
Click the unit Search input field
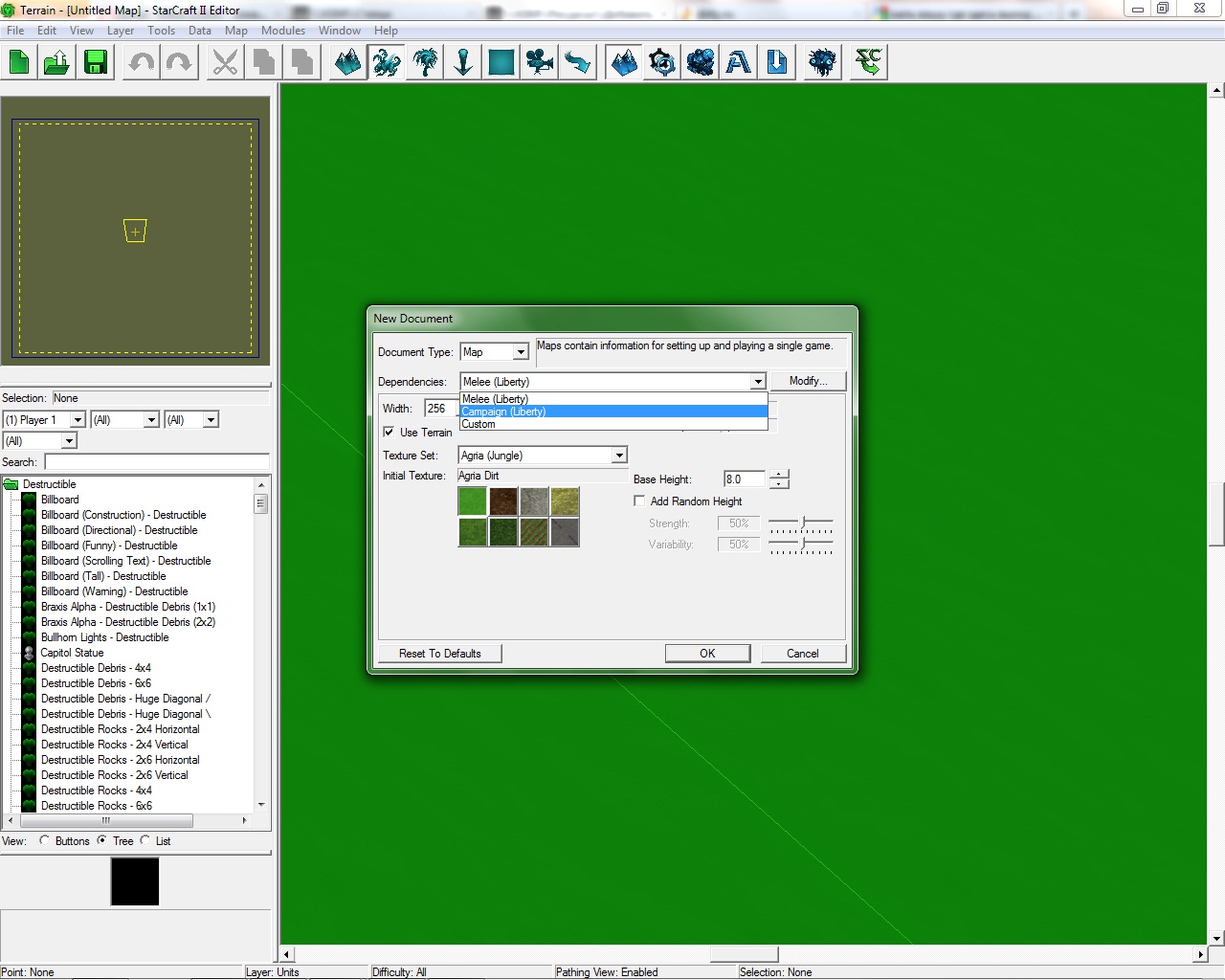point(157,462)
